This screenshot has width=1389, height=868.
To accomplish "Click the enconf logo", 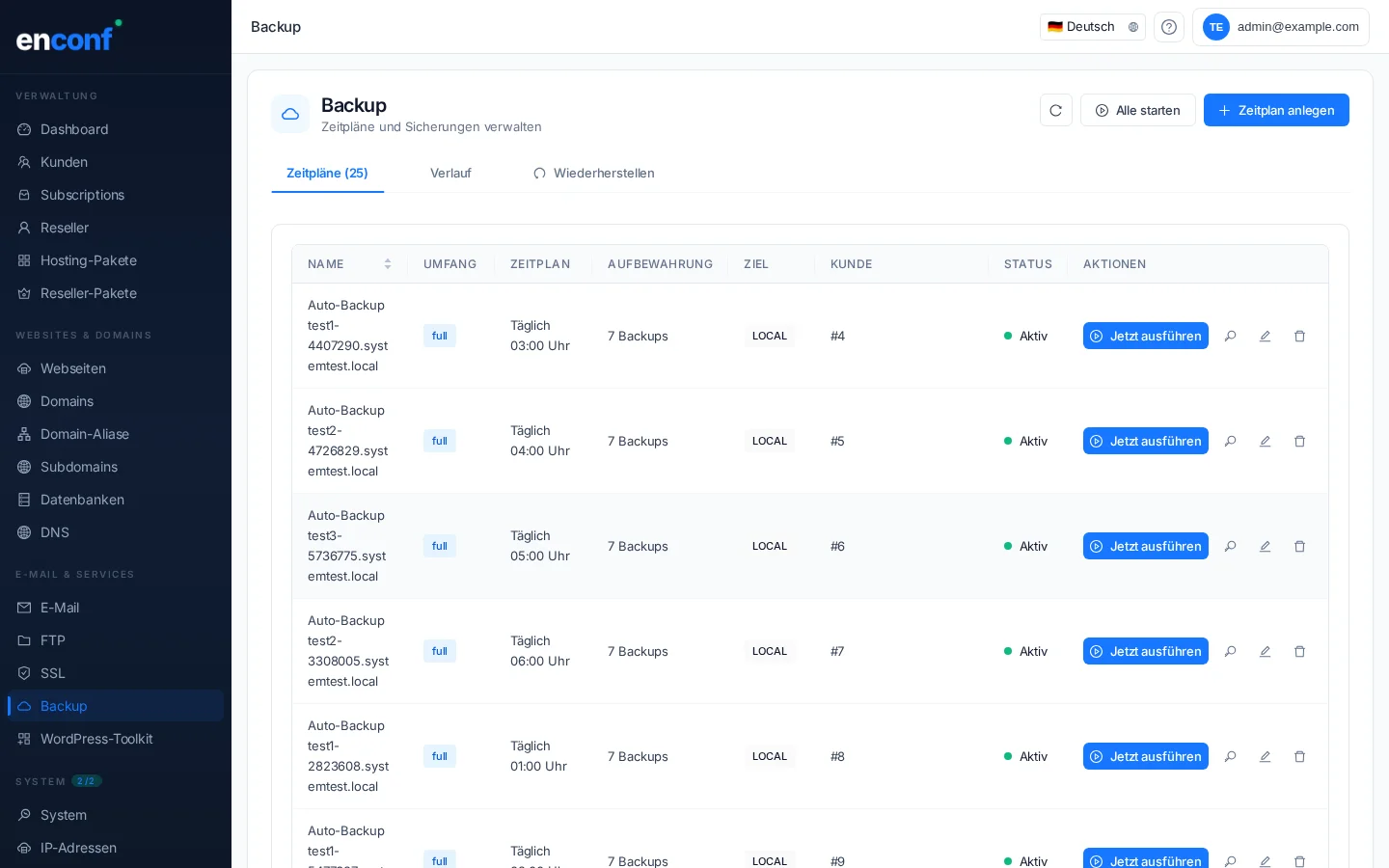I will [66, 38].
